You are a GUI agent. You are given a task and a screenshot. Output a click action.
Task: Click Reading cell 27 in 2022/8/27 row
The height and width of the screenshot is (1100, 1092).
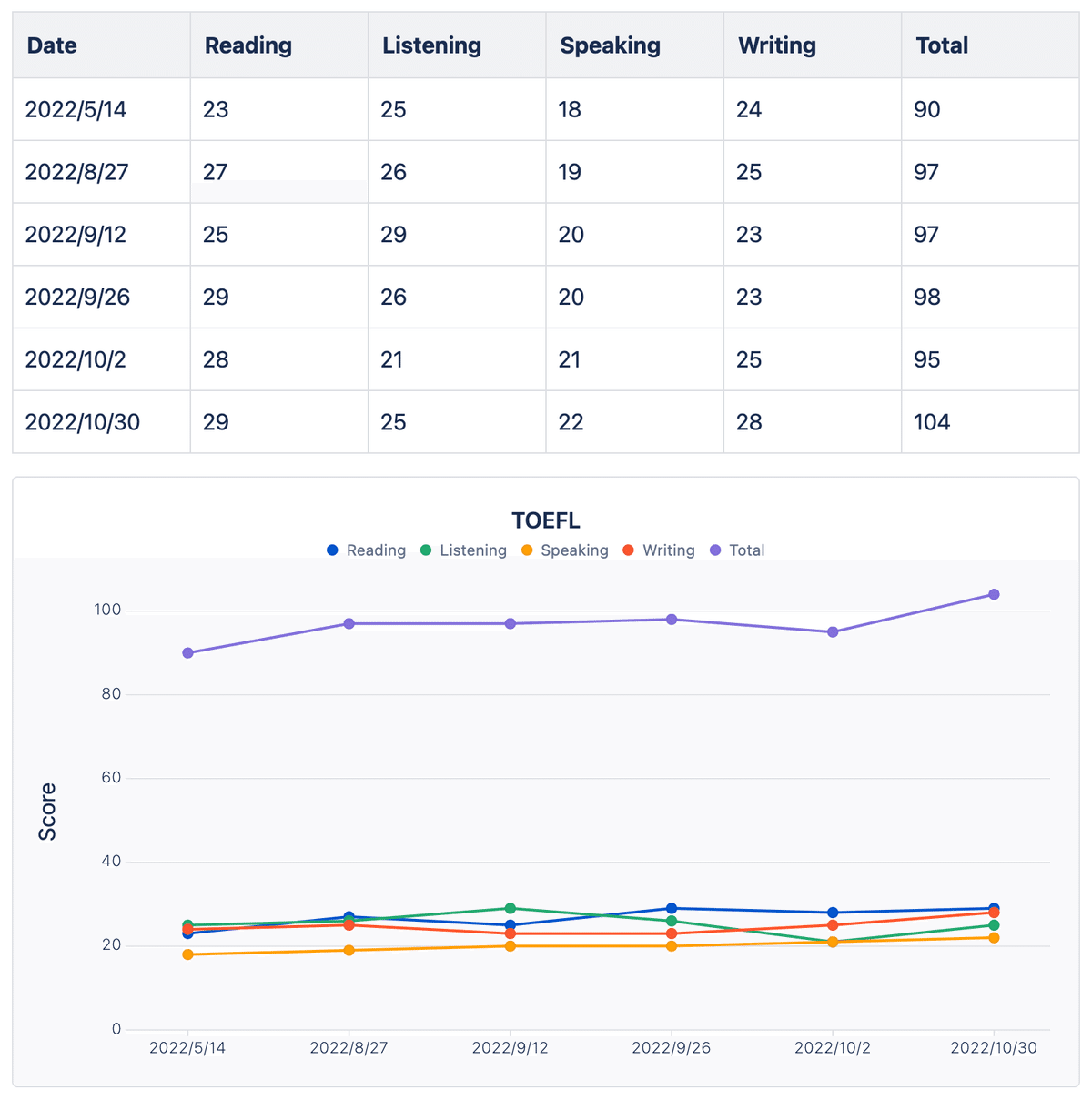[279, 172]
